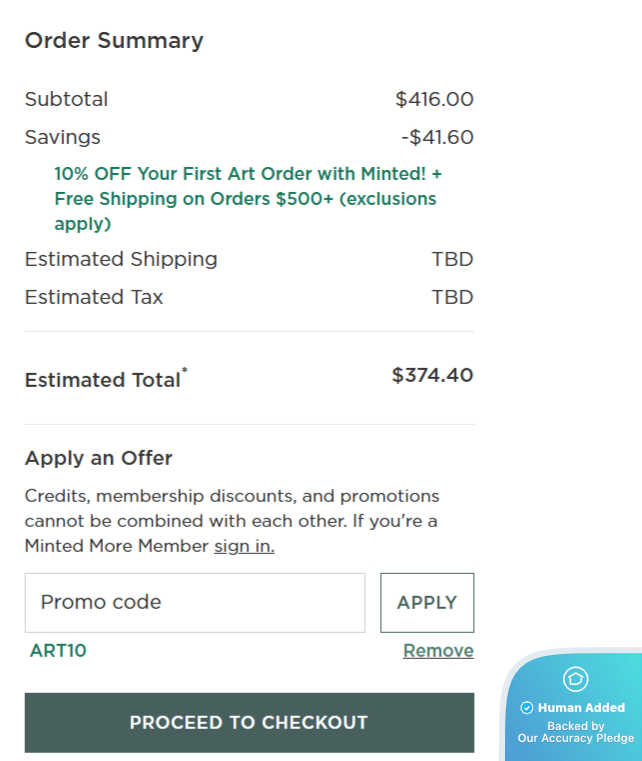
Task: Click the Estimated Total label
Action: coord(102,380)
